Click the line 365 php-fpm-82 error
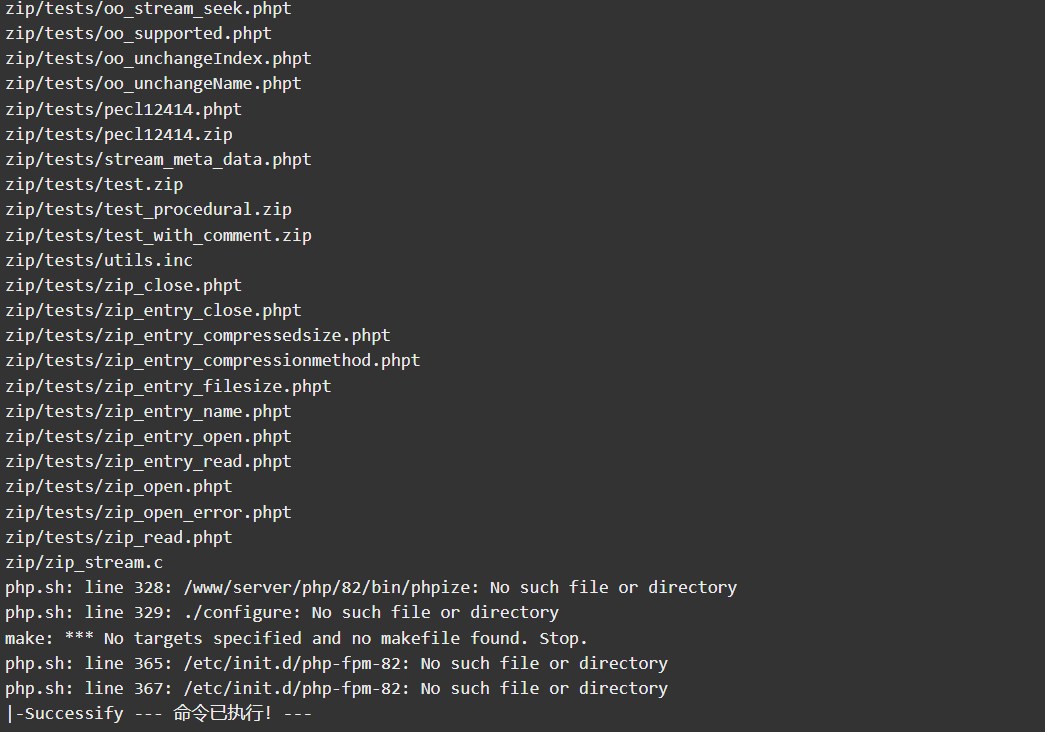The width and height of the screenshot is (1045, 732). pyautogui.click(x=336, y=664)
